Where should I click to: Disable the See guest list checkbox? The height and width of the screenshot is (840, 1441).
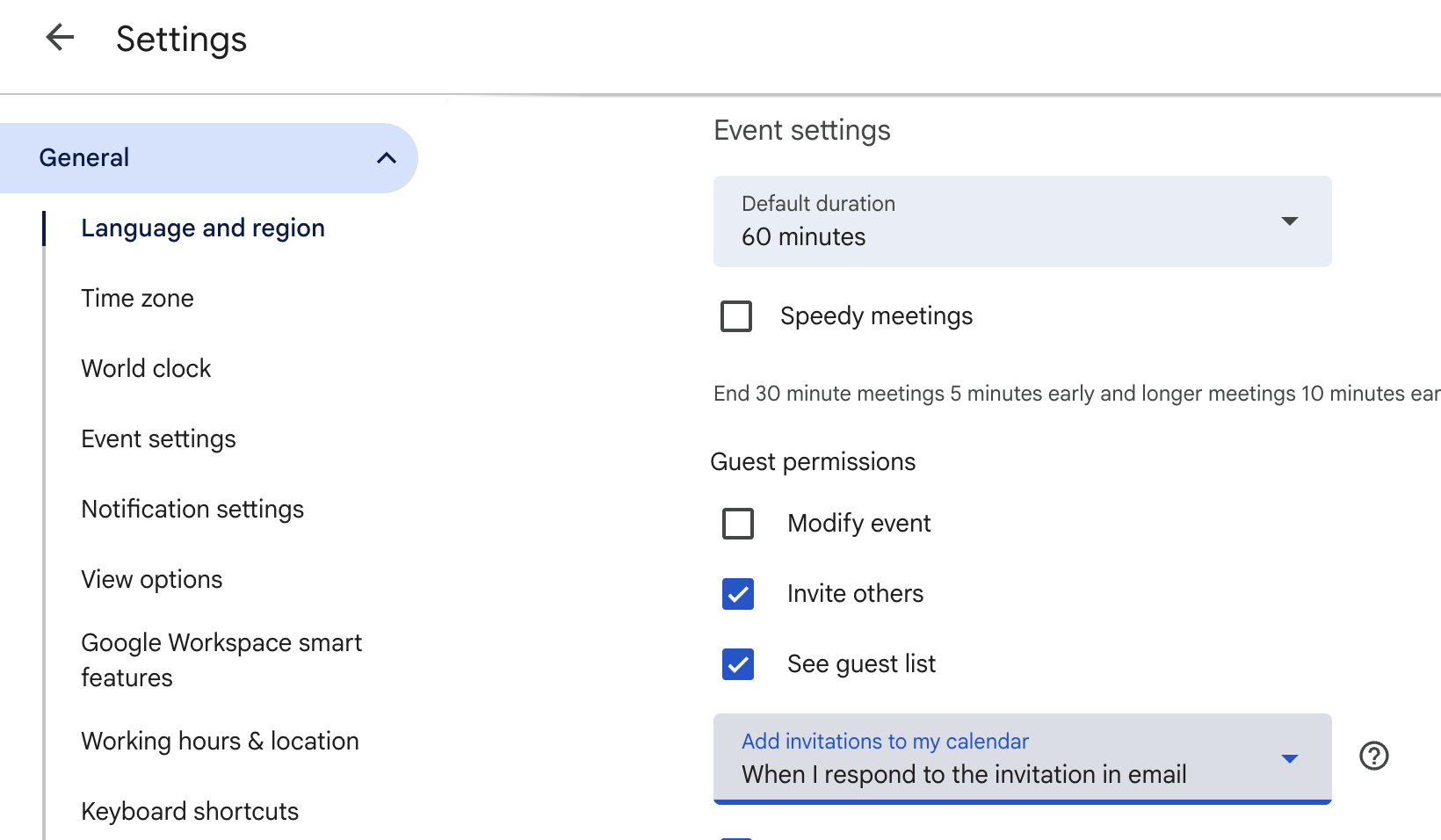pos(738,664)
